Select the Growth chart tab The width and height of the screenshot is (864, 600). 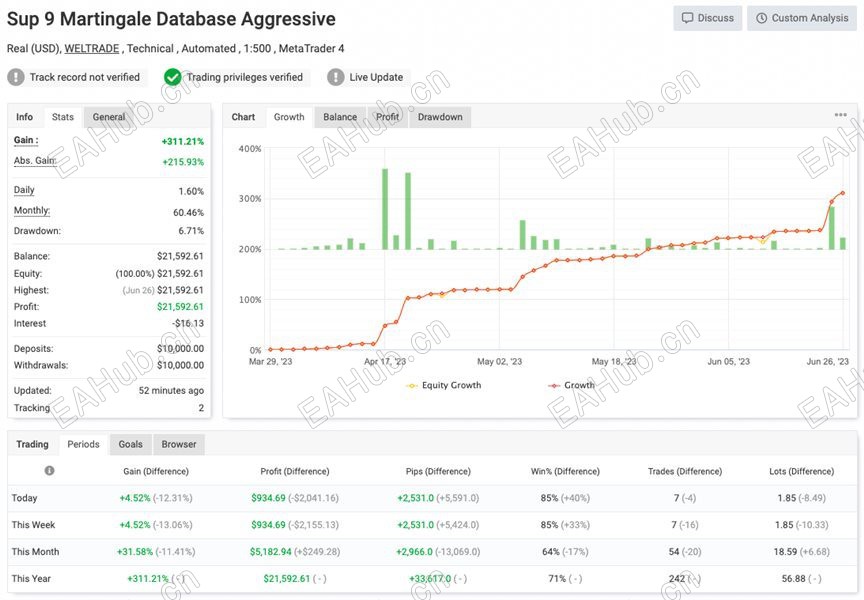pos(289,117)
